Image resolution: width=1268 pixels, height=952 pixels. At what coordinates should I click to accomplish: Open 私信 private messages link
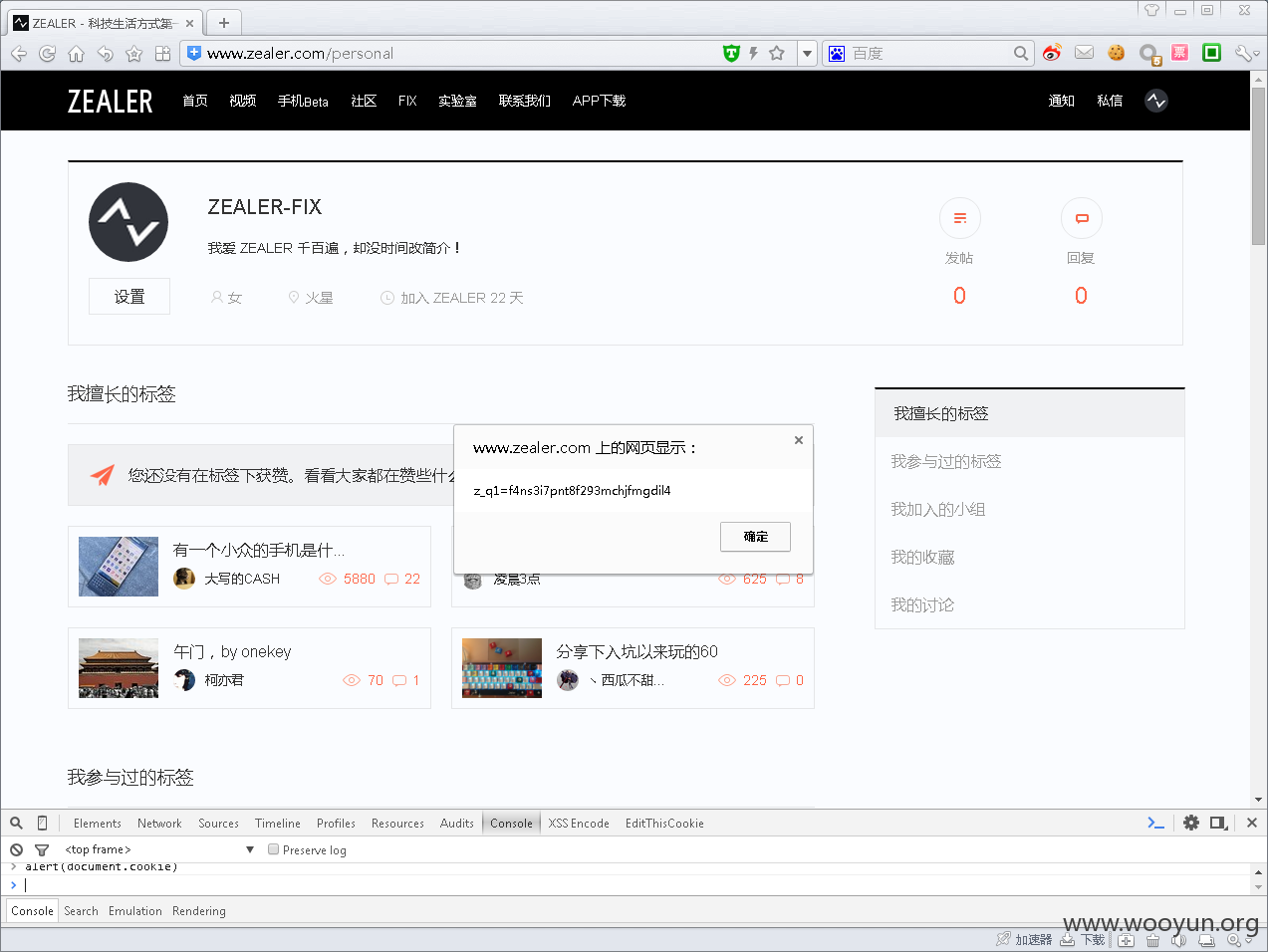coord(1110,101)
